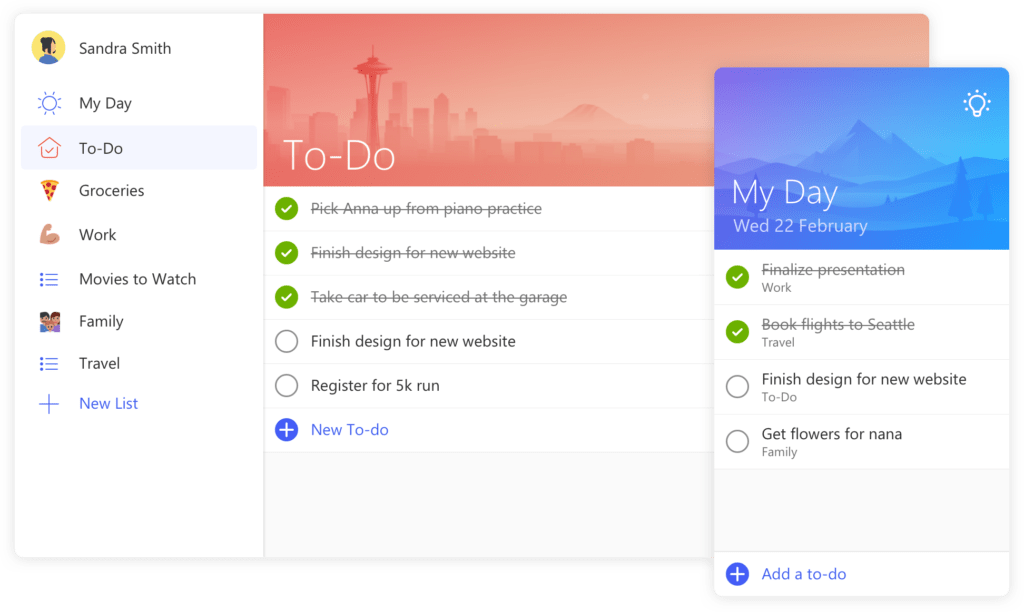Click the Family list icon
The height and width of the screenshot is (612, 1024).
(x=47, y=321)
